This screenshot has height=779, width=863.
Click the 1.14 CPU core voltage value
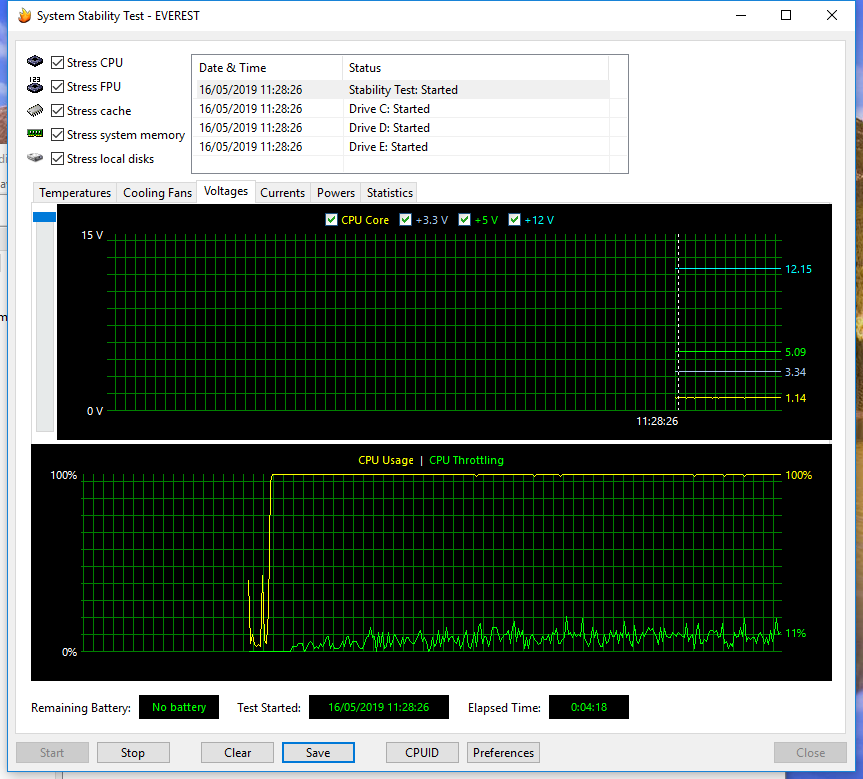[795, 398]
